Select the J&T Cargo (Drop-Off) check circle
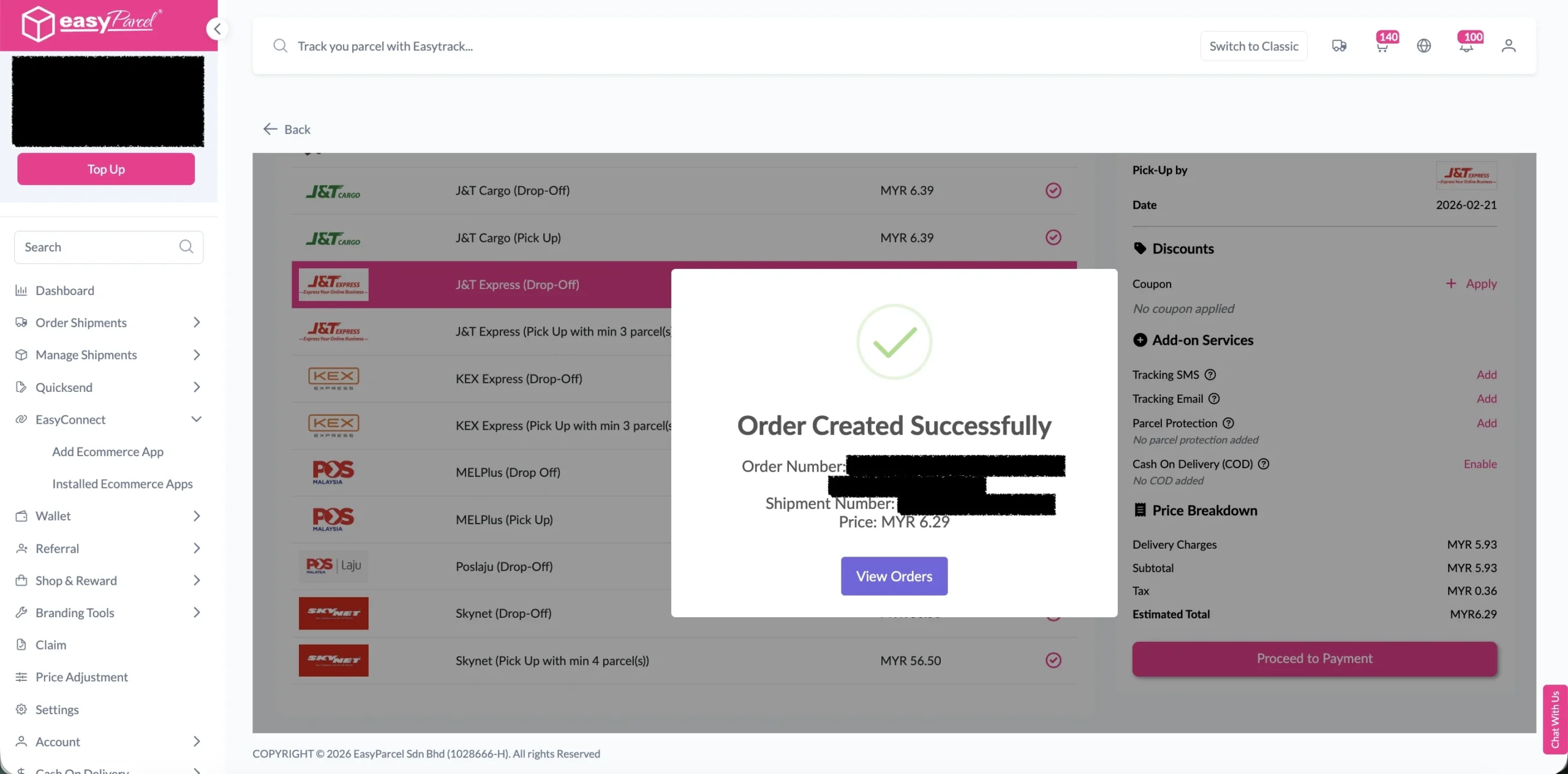 1053,190
